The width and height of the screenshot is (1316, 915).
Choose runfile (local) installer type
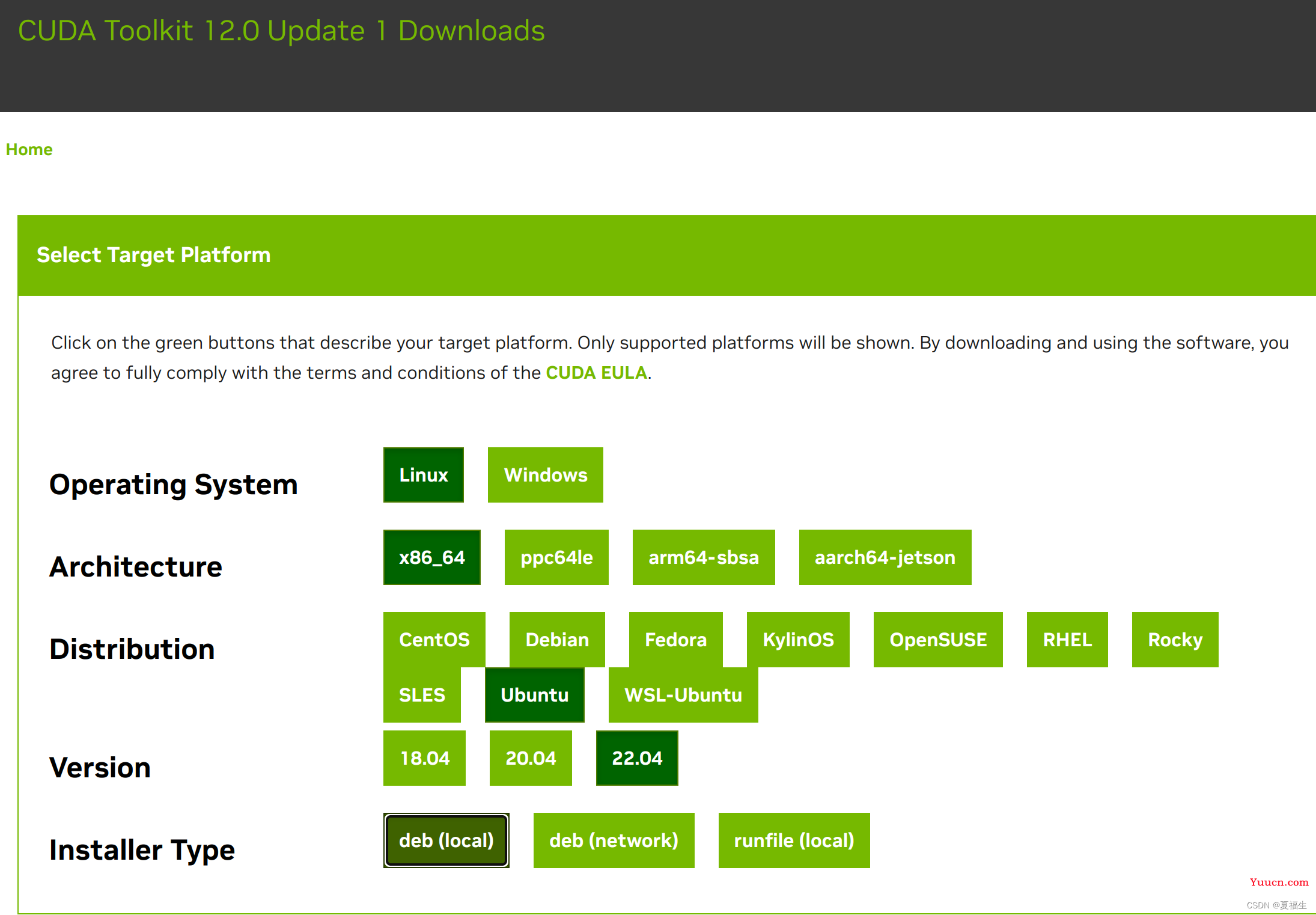[x=794, y=840]
